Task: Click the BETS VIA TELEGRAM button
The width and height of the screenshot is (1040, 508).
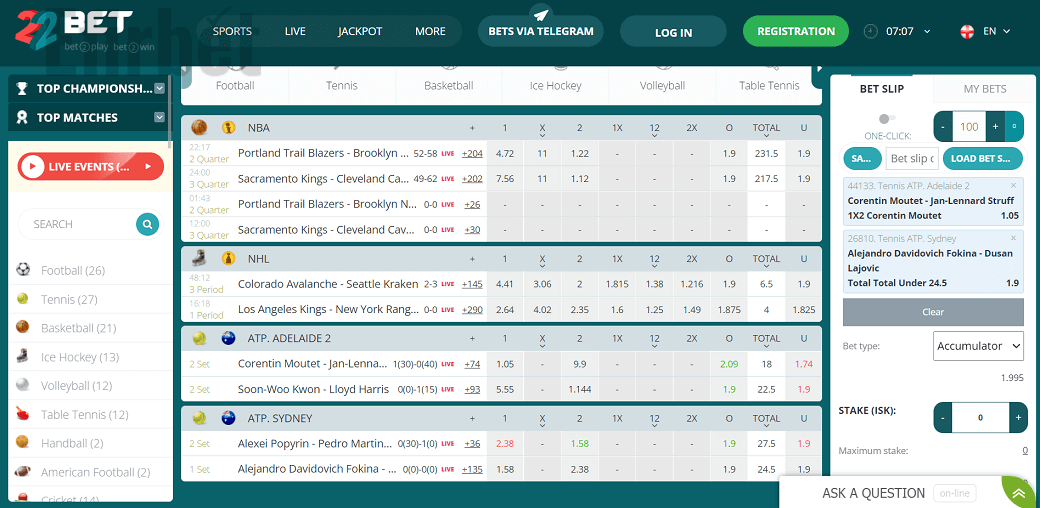Action: pyautogui.click(x=541, y=31)
